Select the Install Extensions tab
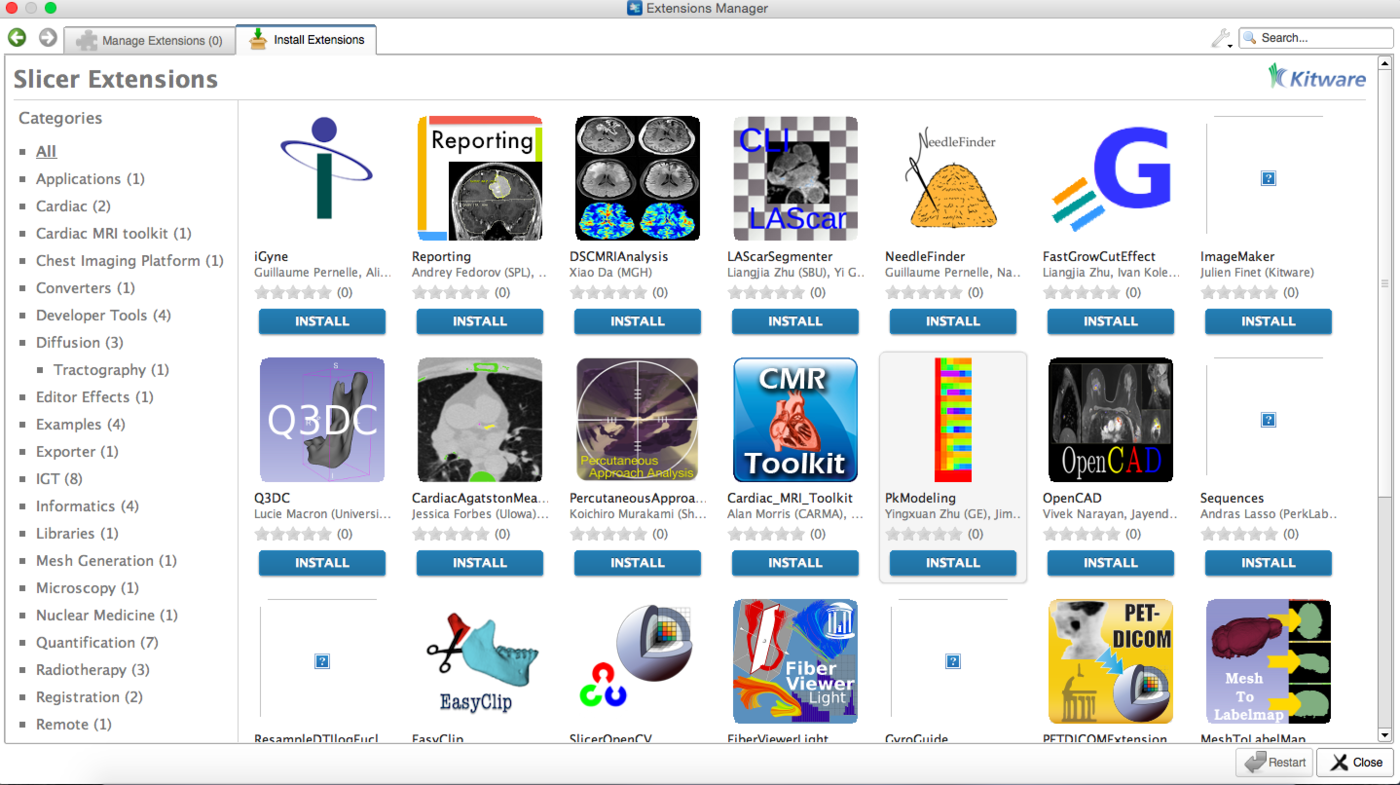The image size is (1400, 785). click(306, 40)
